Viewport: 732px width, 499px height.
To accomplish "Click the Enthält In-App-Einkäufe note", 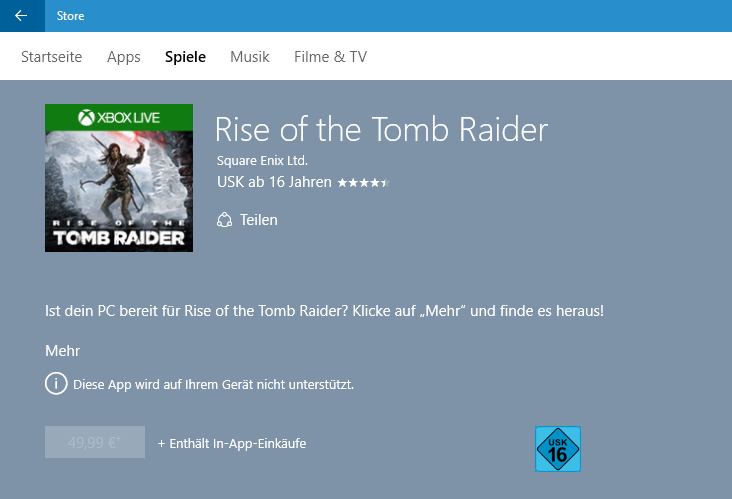I will [232, 443].
